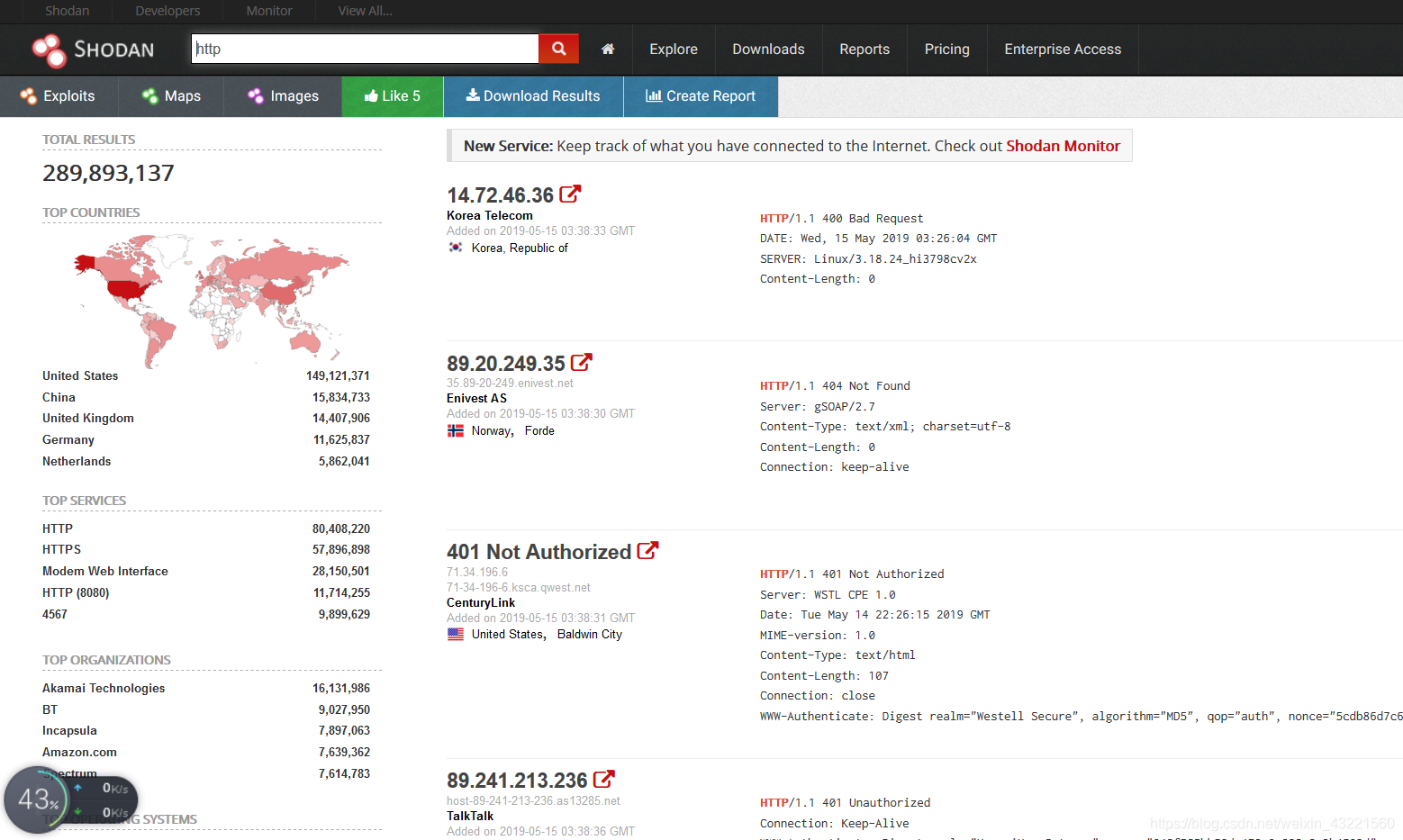Open the Pricing menu item

click(947, 50)
